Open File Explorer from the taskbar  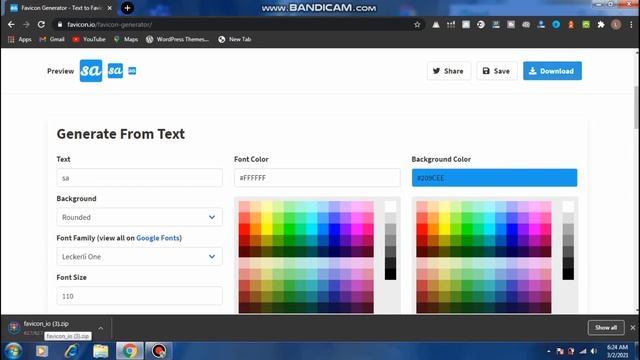(100, 351)
